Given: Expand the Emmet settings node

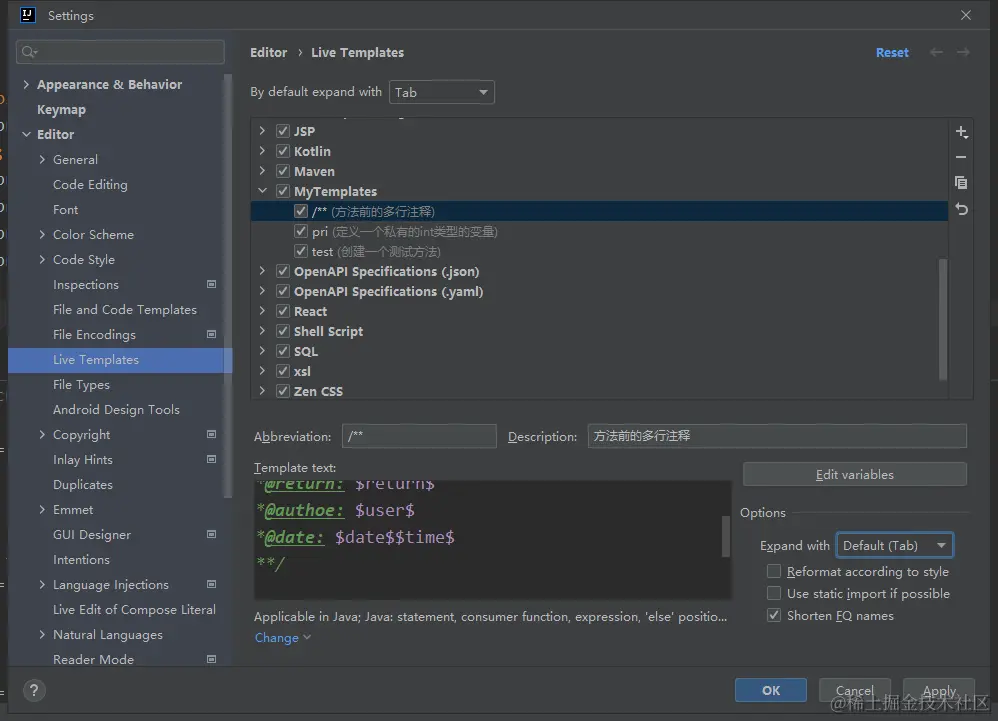Looking at the screenshot, I should pyautogui.click(x=42, y=509).
